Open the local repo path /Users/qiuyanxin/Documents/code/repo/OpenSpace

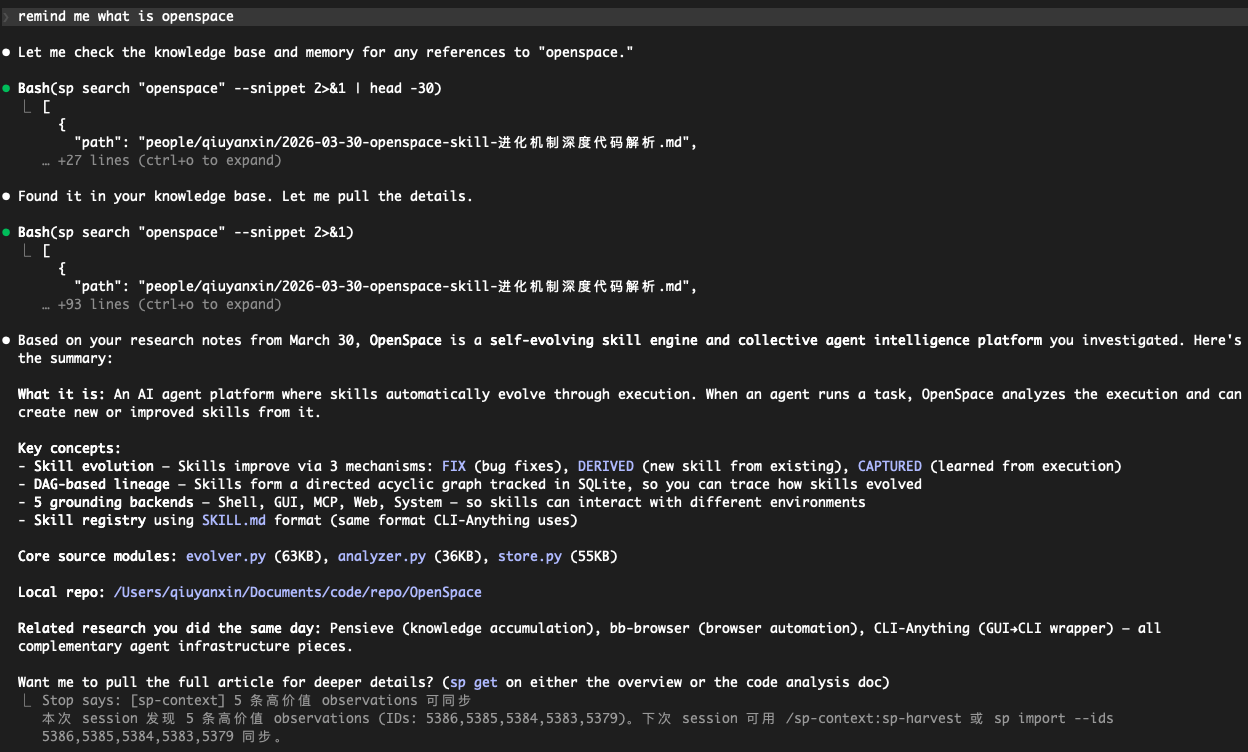point(298,592)
